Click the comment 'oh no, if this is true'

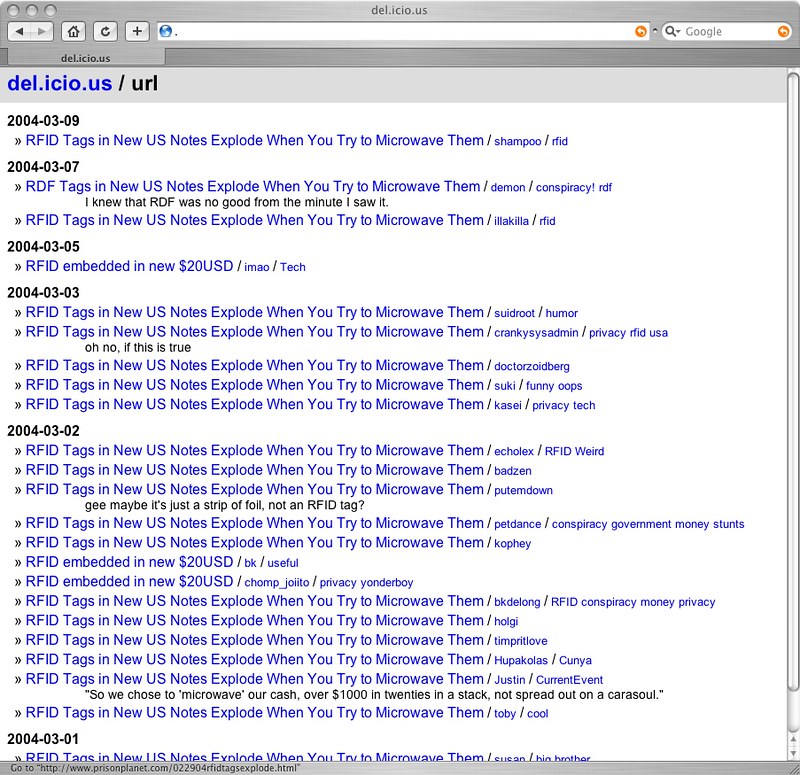click(138, 347)
